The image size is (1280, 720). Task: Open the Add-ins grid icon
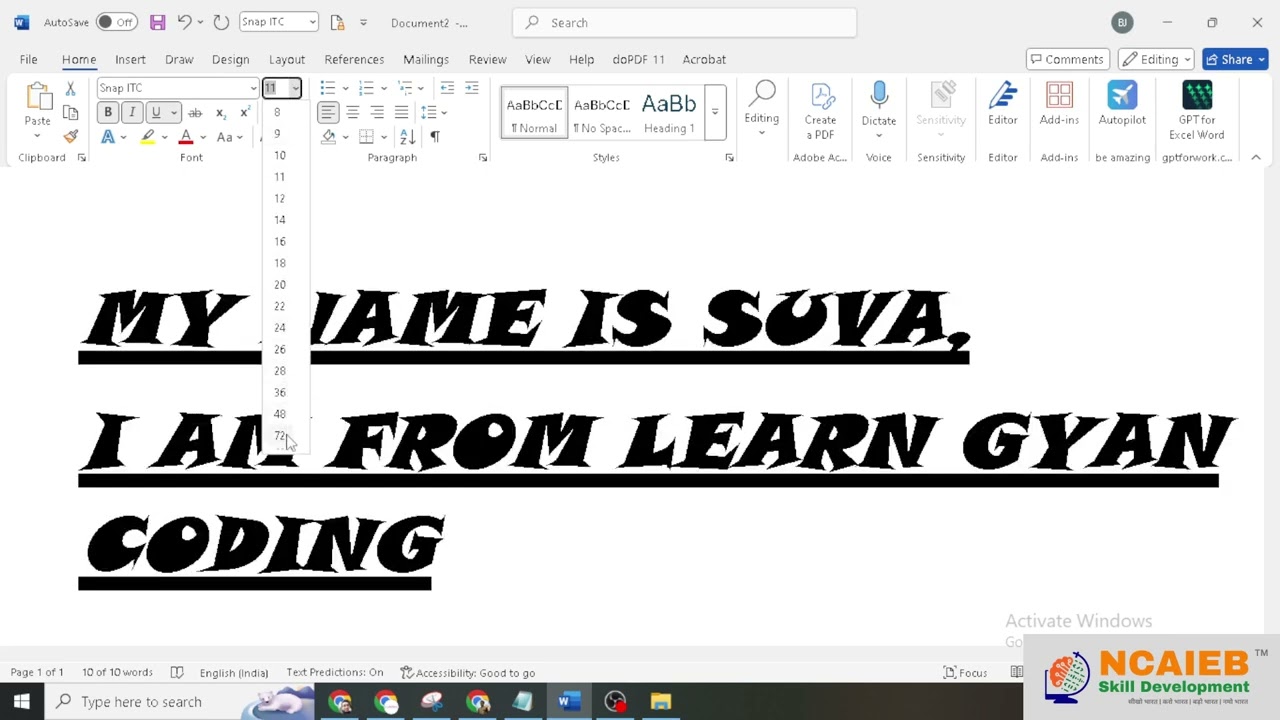1059,97
